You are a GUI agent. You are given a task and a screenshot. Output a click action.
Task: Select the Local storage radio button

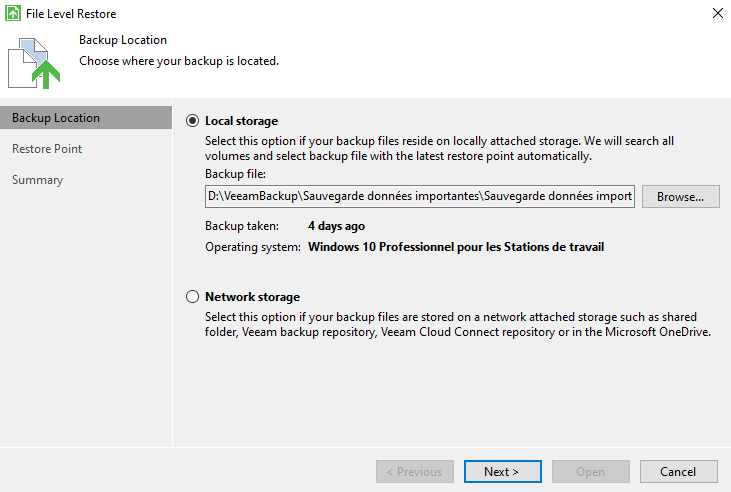pyautogui.click(x=192, y=121)
